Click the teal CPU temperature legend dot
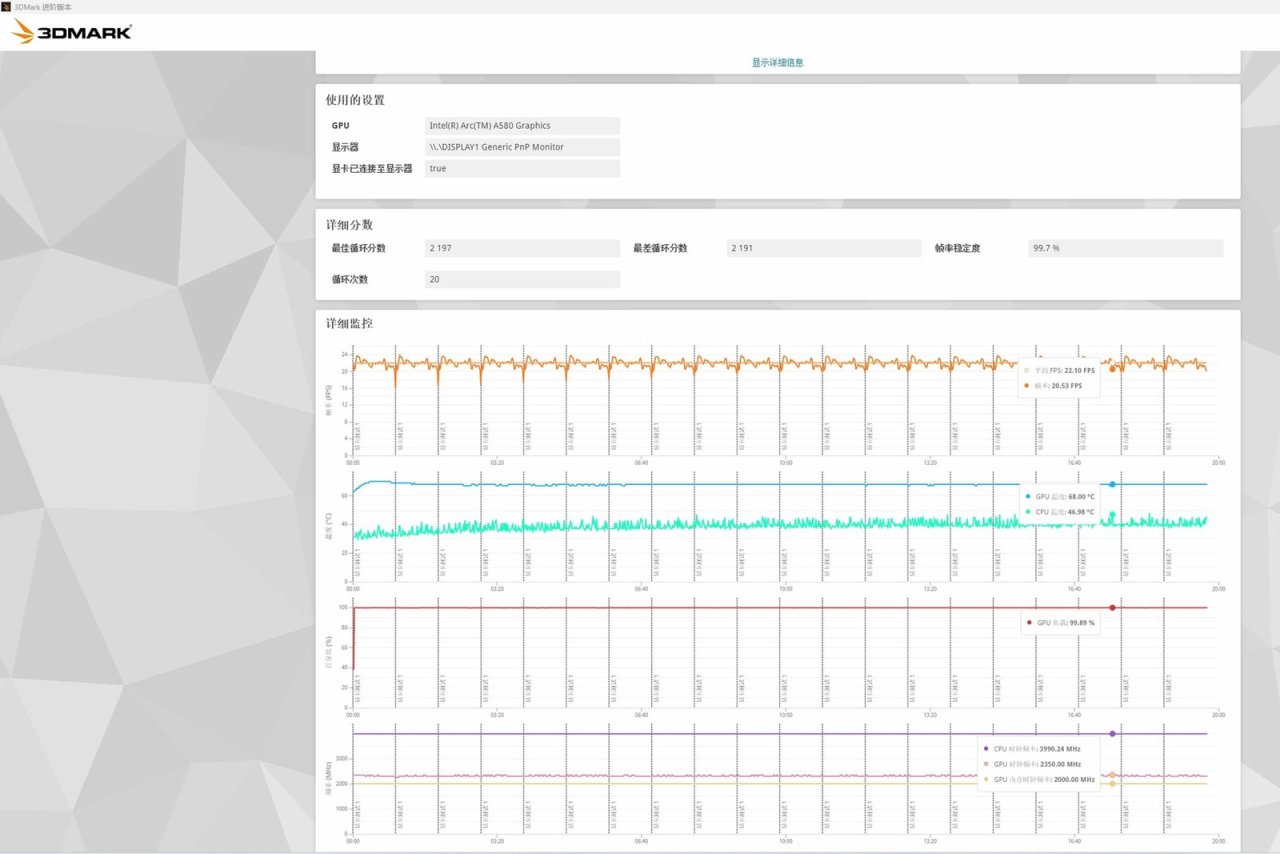 tap(1028, 512)
